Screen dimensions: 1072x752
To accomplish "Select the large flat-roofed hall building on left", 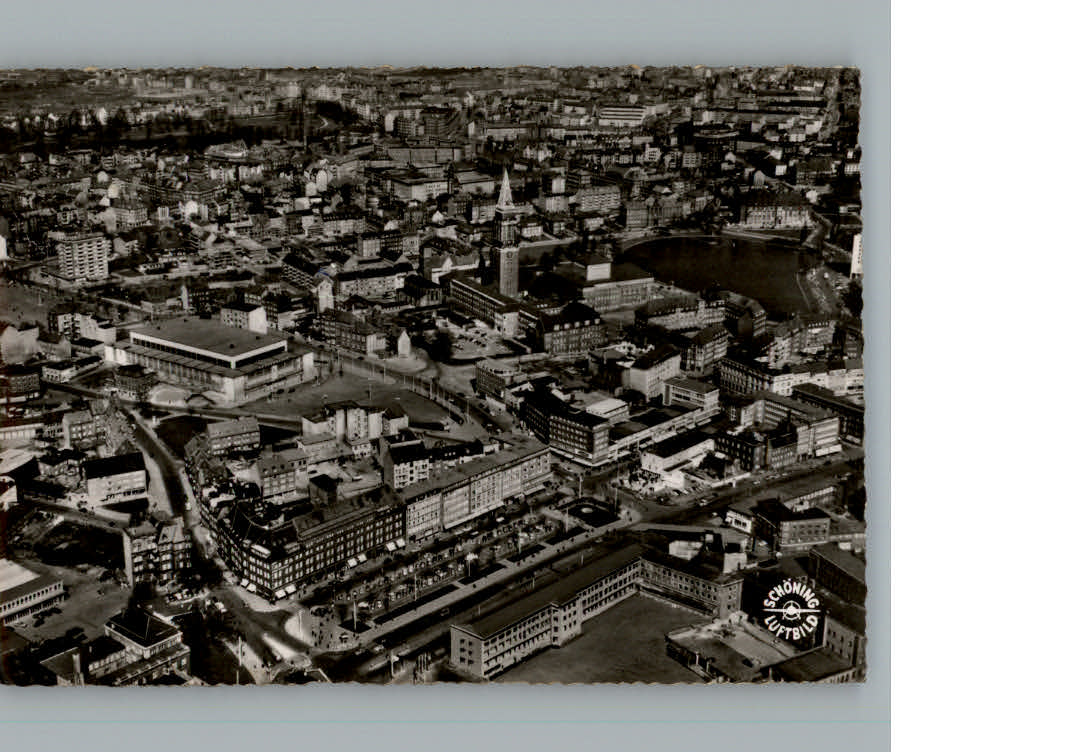I will coord(208,353).
